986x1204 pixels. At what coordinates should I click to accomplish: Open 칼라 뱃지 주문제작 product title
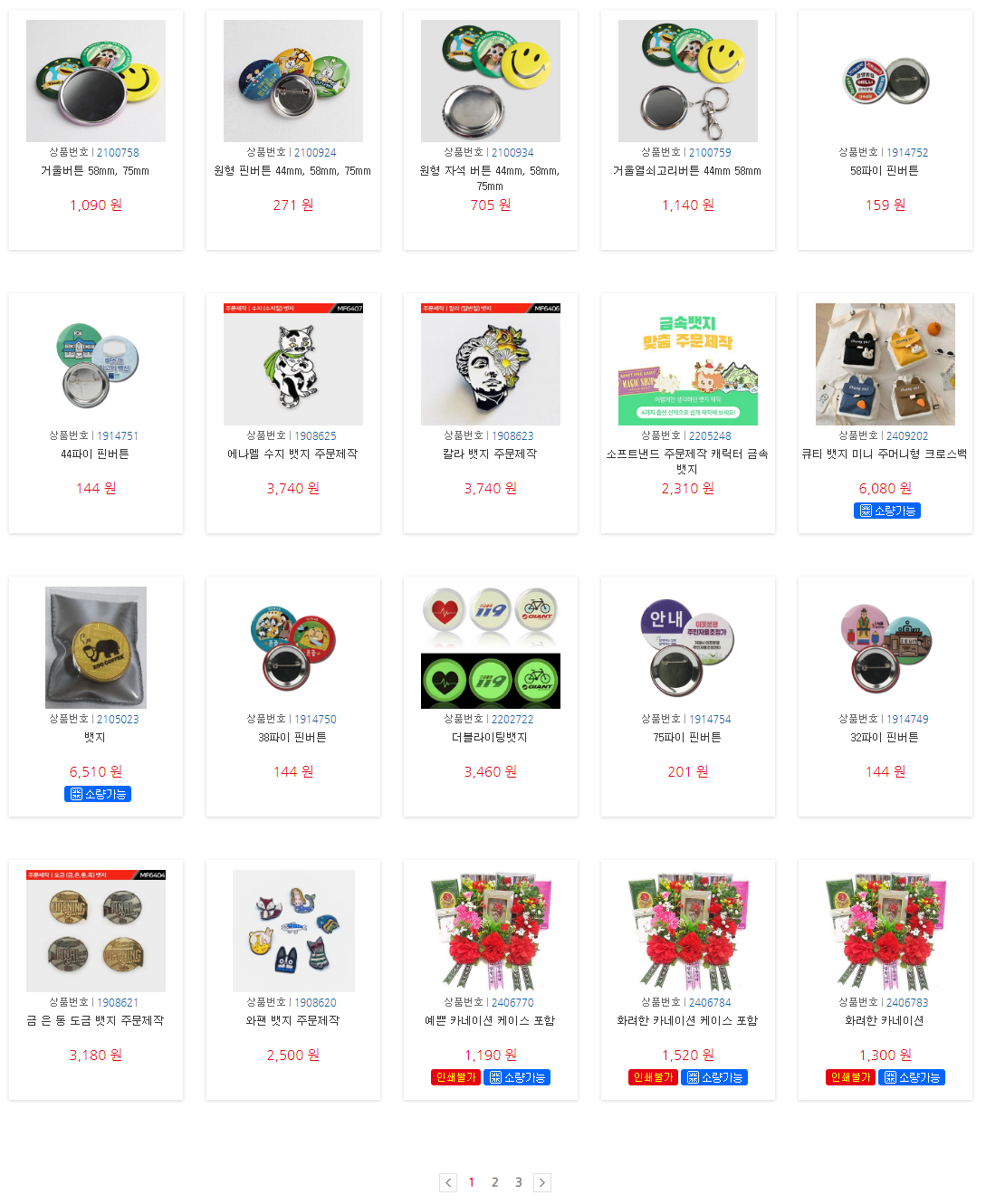coord(491,454)
